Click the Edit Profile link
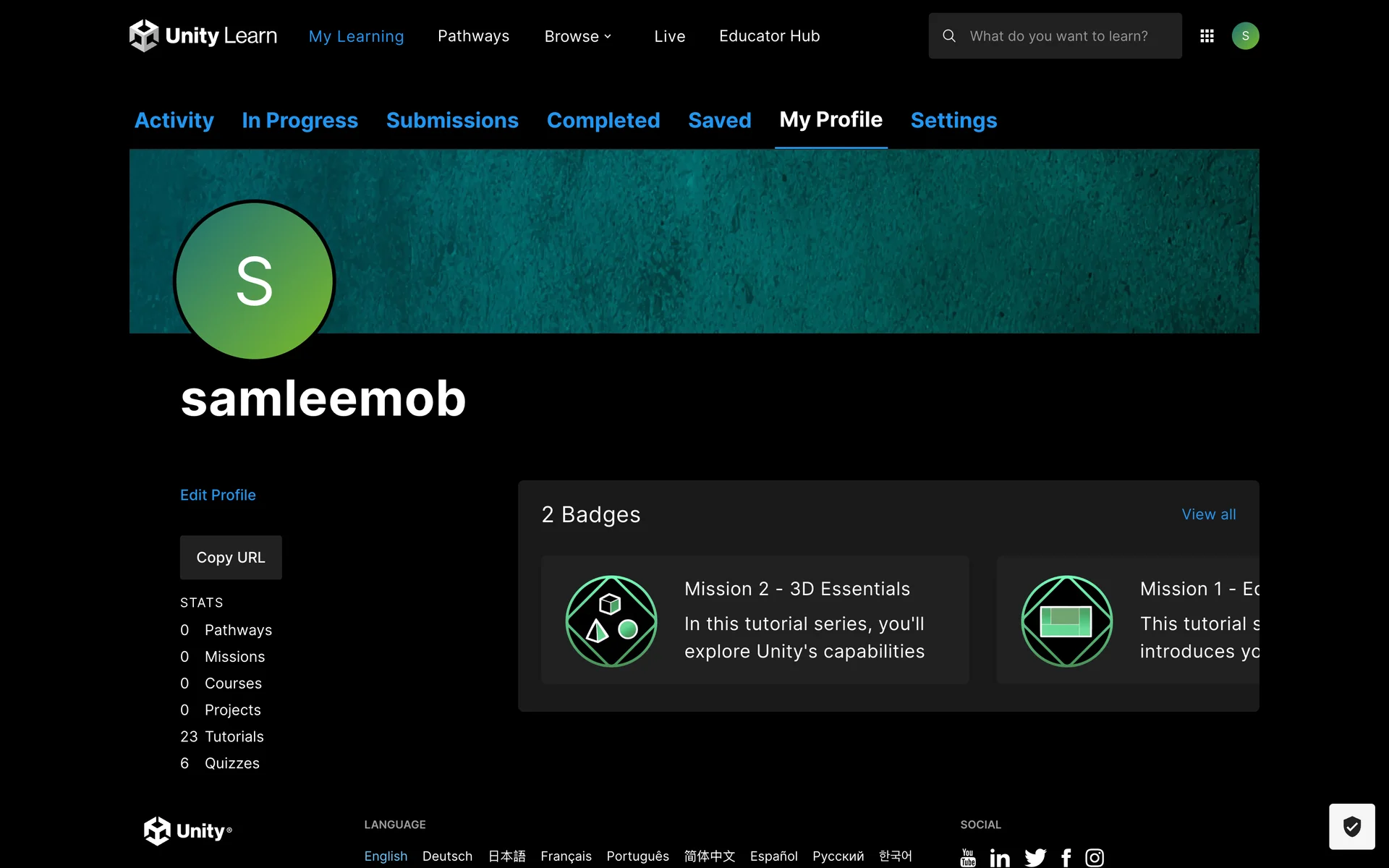The width and height of the screenshot is (1389, 868). coord(218,495)
